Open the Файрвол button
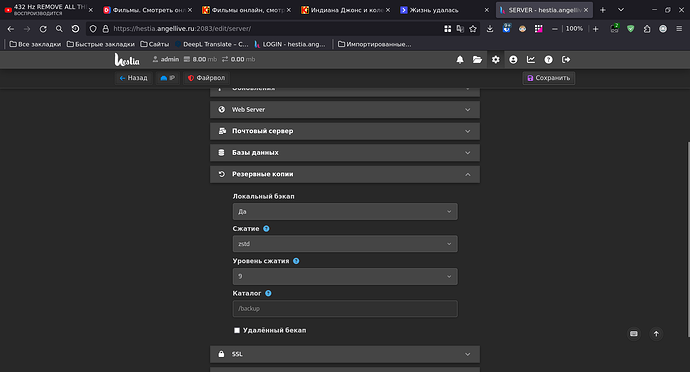The image size is (690, 372). point(206,78)
